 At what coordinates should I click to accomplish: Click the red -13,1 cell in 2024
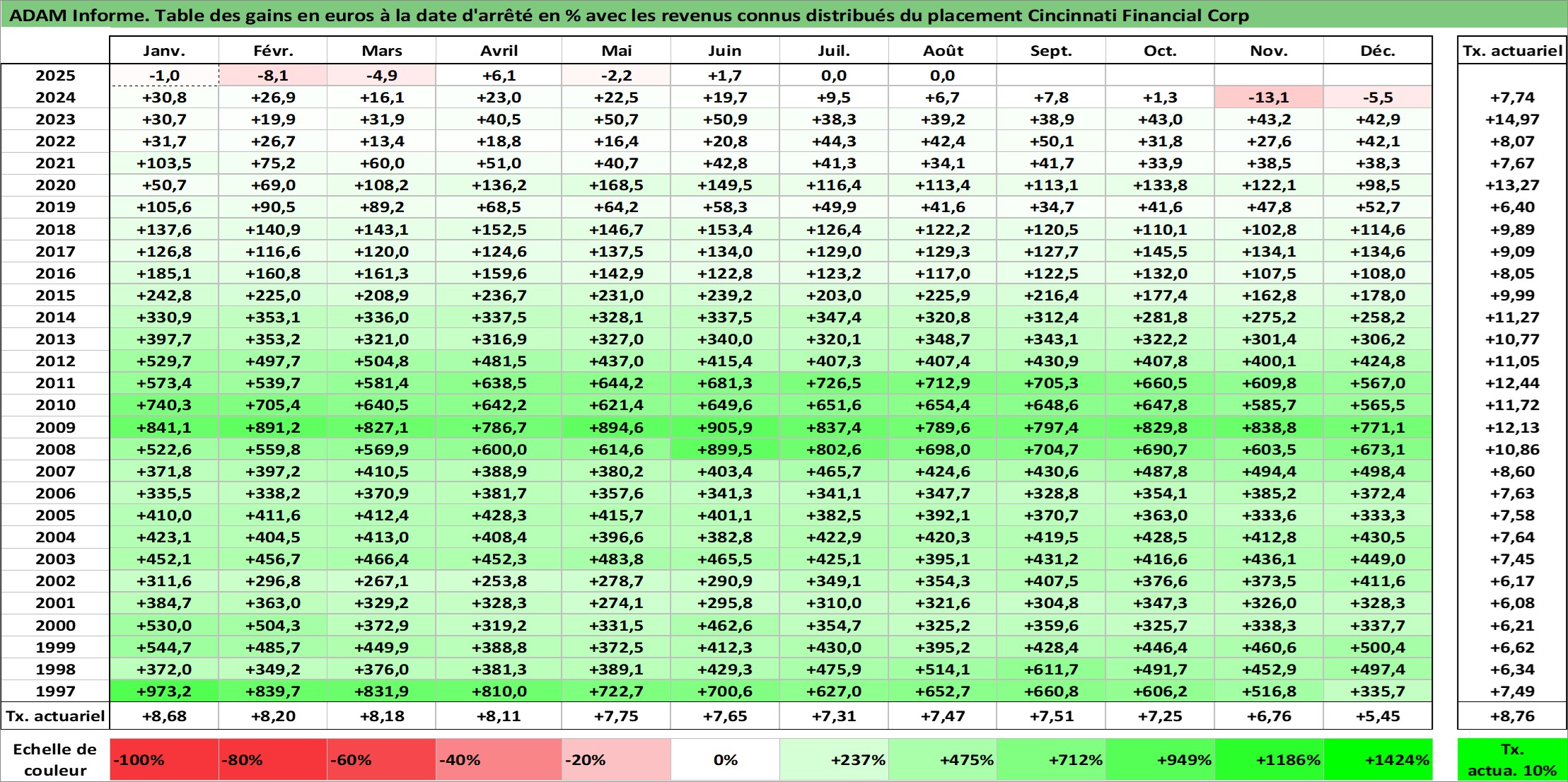click(x=1270, y=97)
